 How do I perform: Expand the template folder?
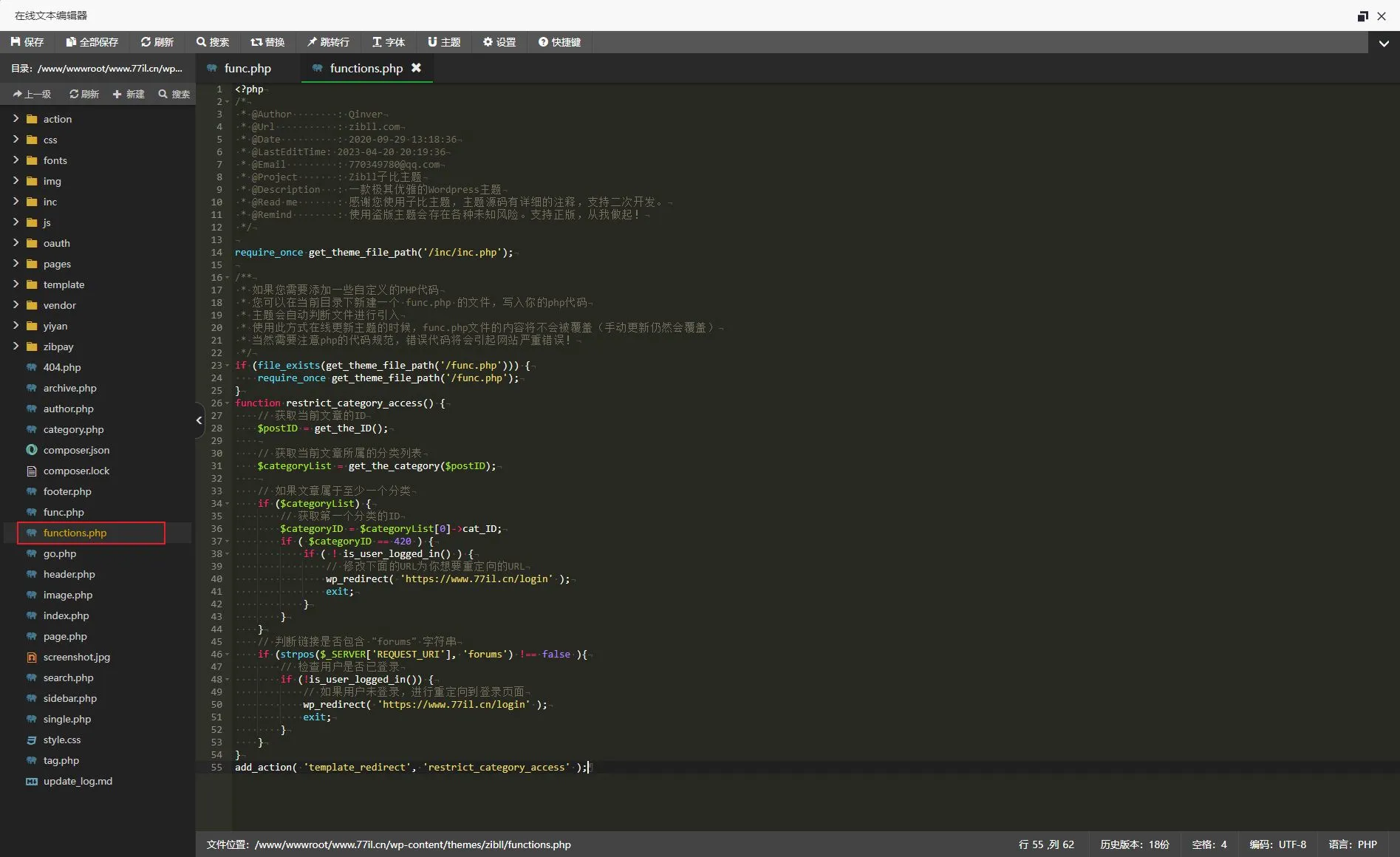coord(64,284)
